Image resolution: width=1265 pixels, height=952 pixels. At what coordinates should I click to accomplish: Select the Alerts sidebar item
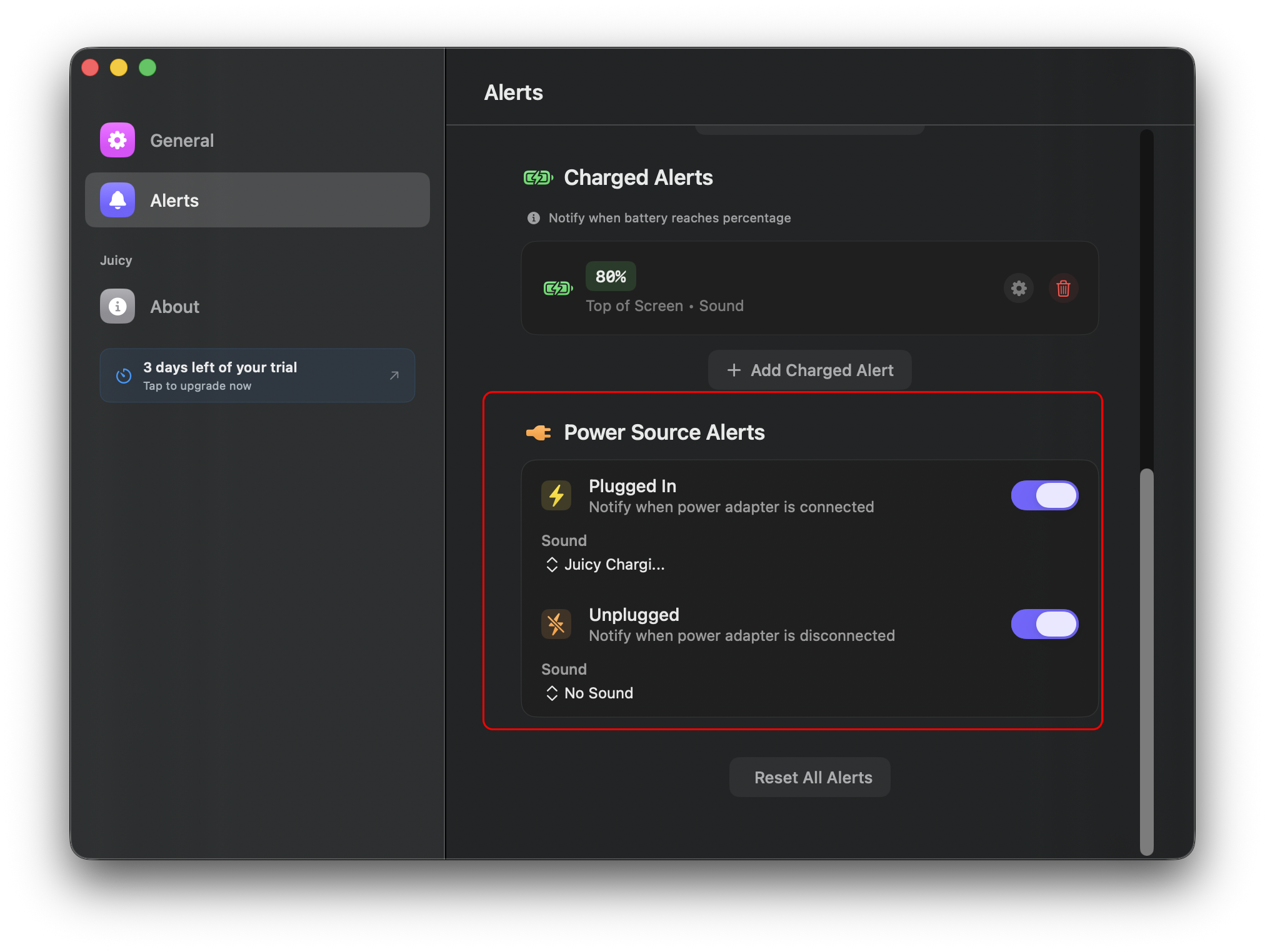click(256, 200)
